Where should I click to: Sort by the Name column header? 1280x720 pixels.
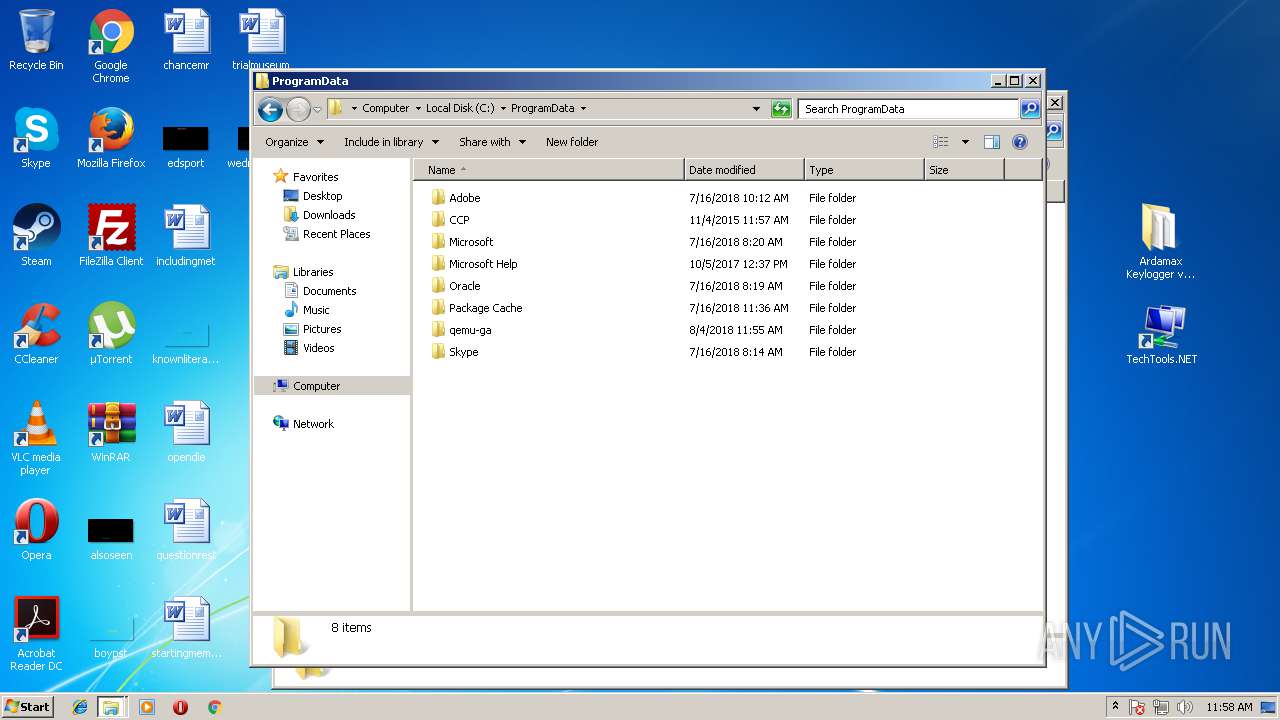click(549, 170)
